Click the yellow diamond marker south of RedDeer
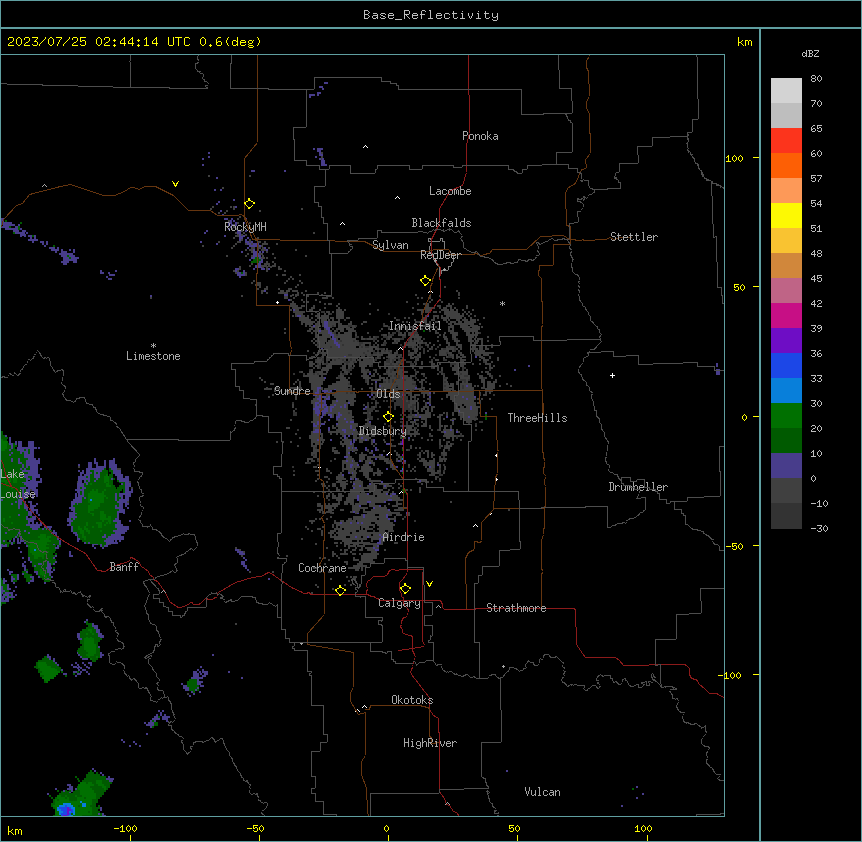This screenshot has height=842, width=862. pos(425,281)
